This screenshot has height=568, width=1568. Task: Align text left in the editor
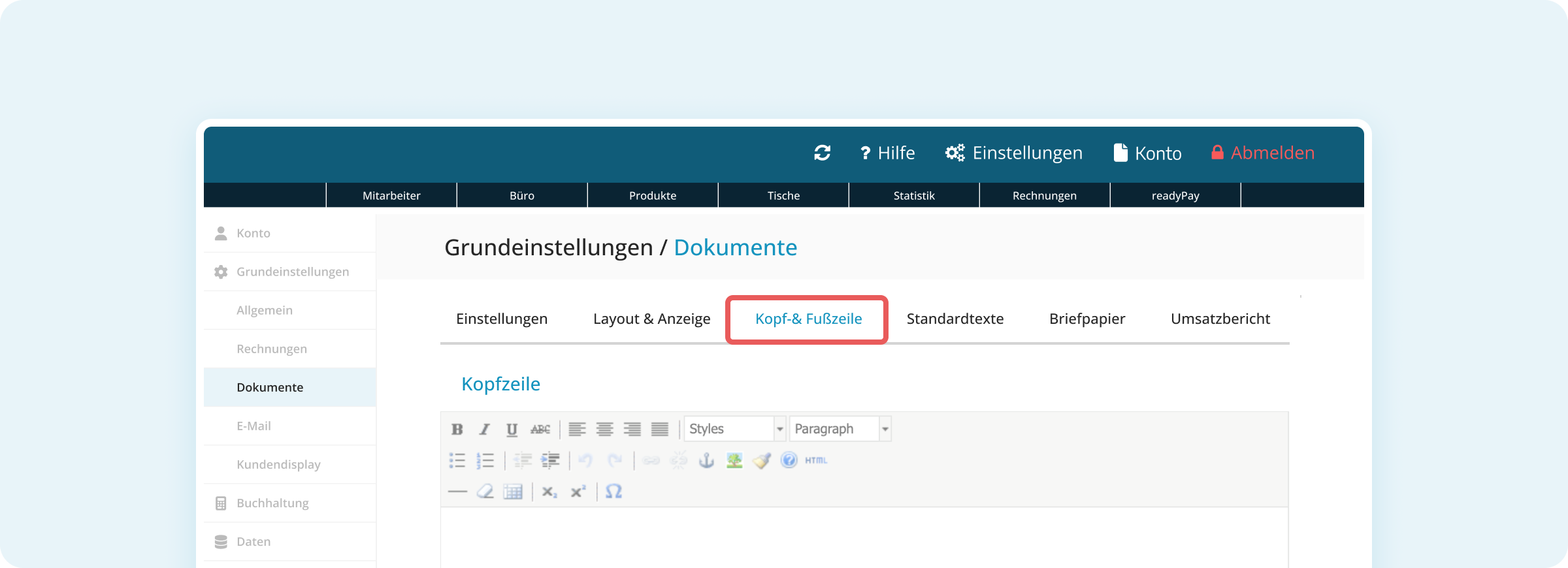[577, 429]
